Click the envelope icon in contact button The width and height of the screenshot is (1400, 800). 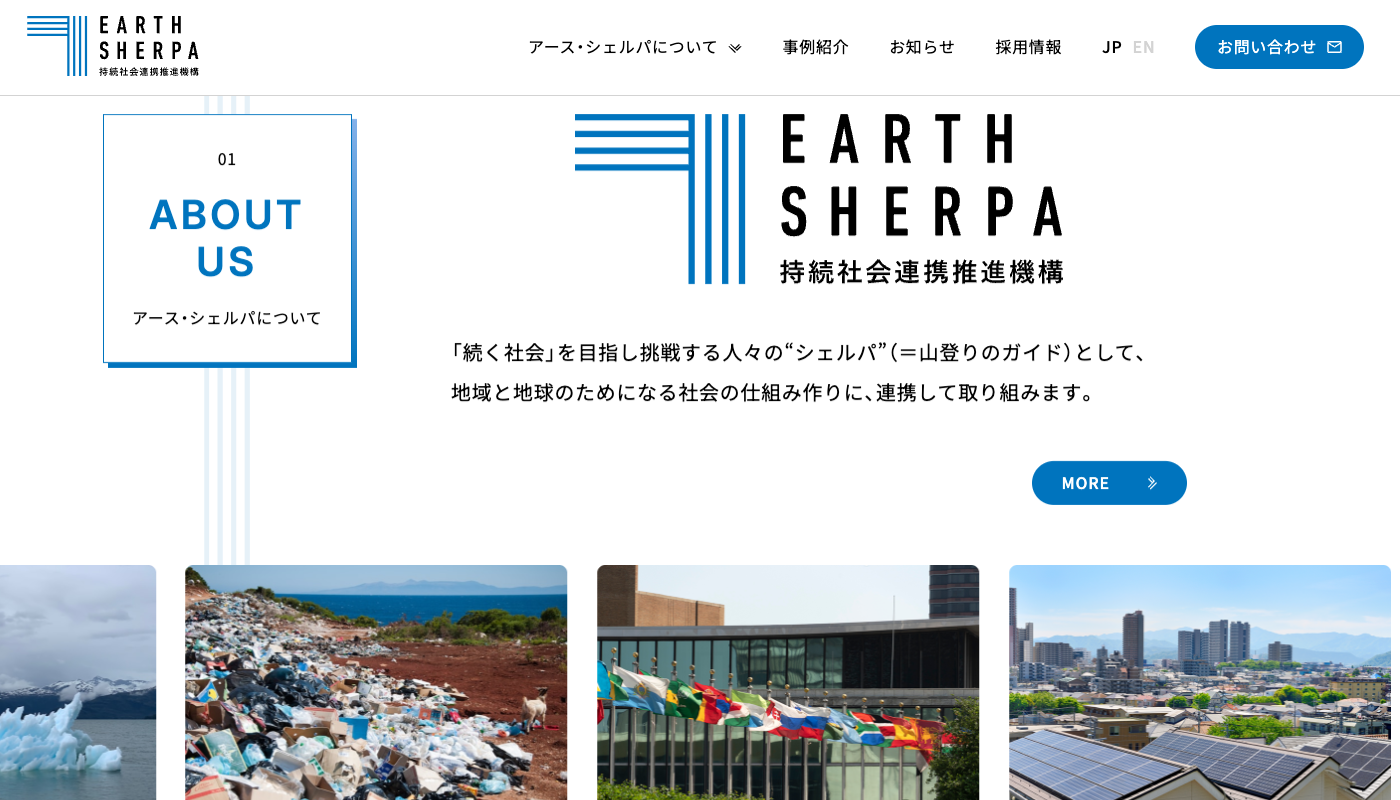click(x=1334, y=47)
